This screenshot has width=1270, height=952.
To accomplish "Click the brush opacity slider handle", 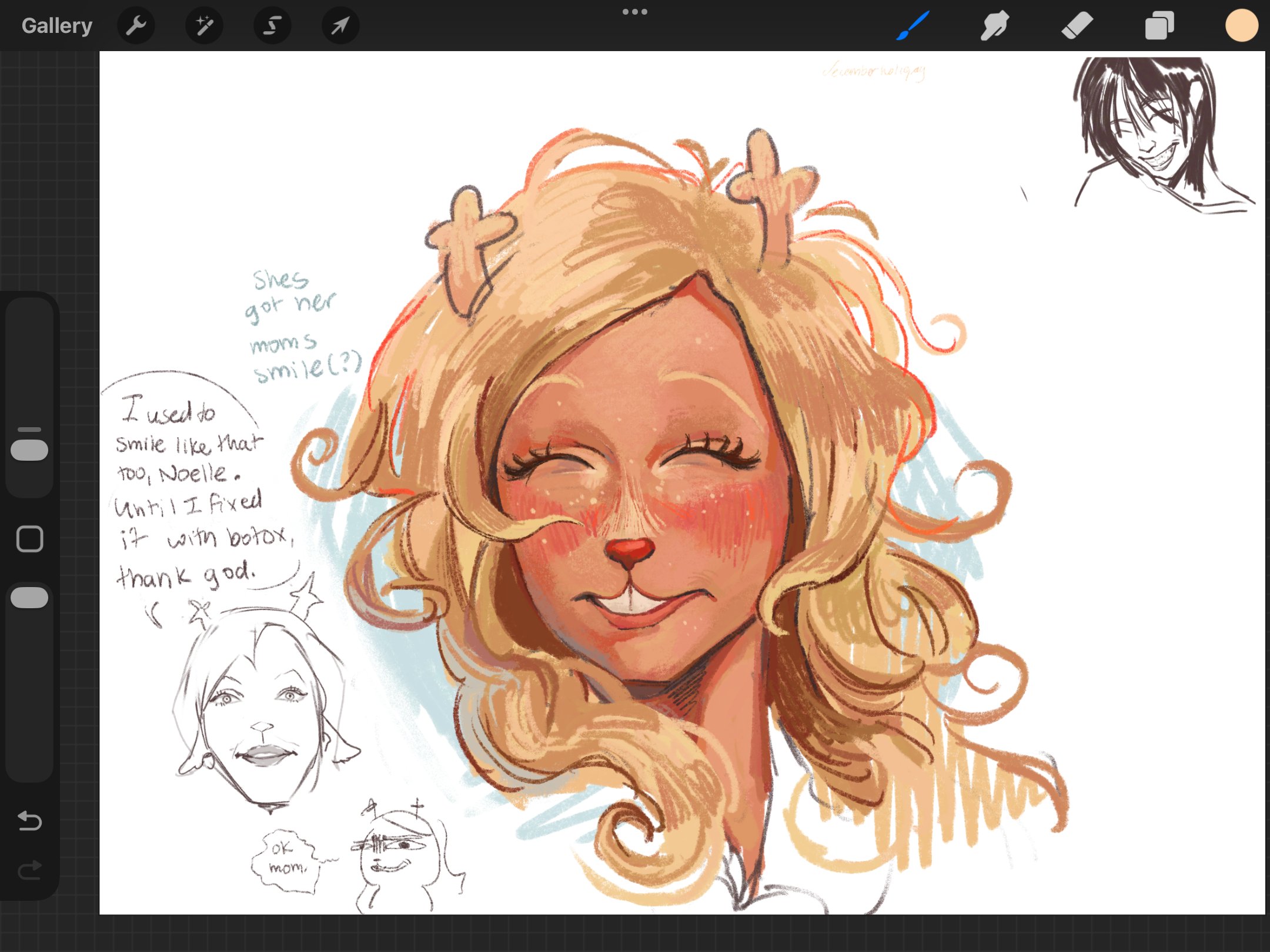I will [x=29, y=597].
